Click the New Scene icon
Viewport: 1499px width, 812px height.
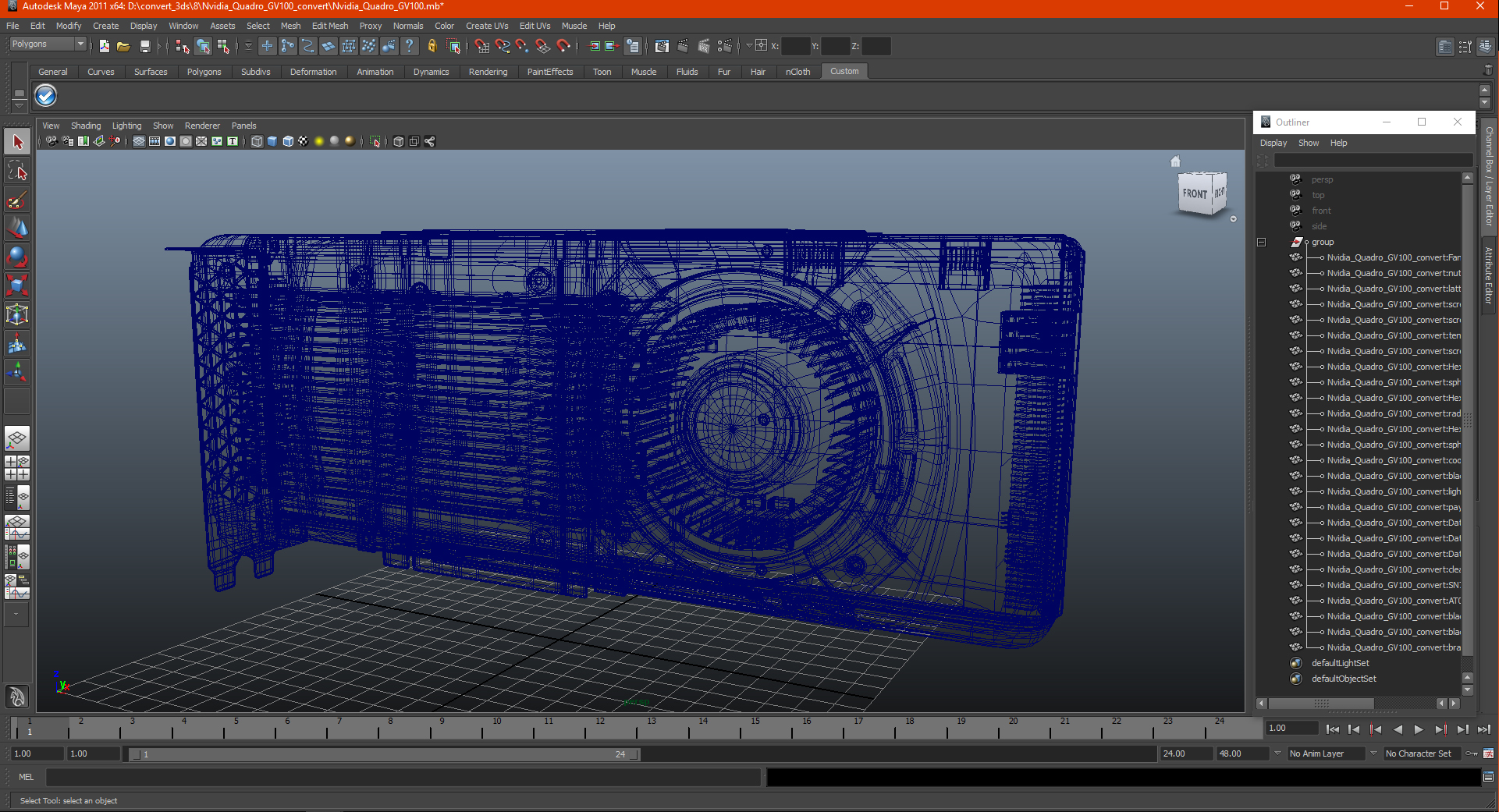click(x=105, y=46)
